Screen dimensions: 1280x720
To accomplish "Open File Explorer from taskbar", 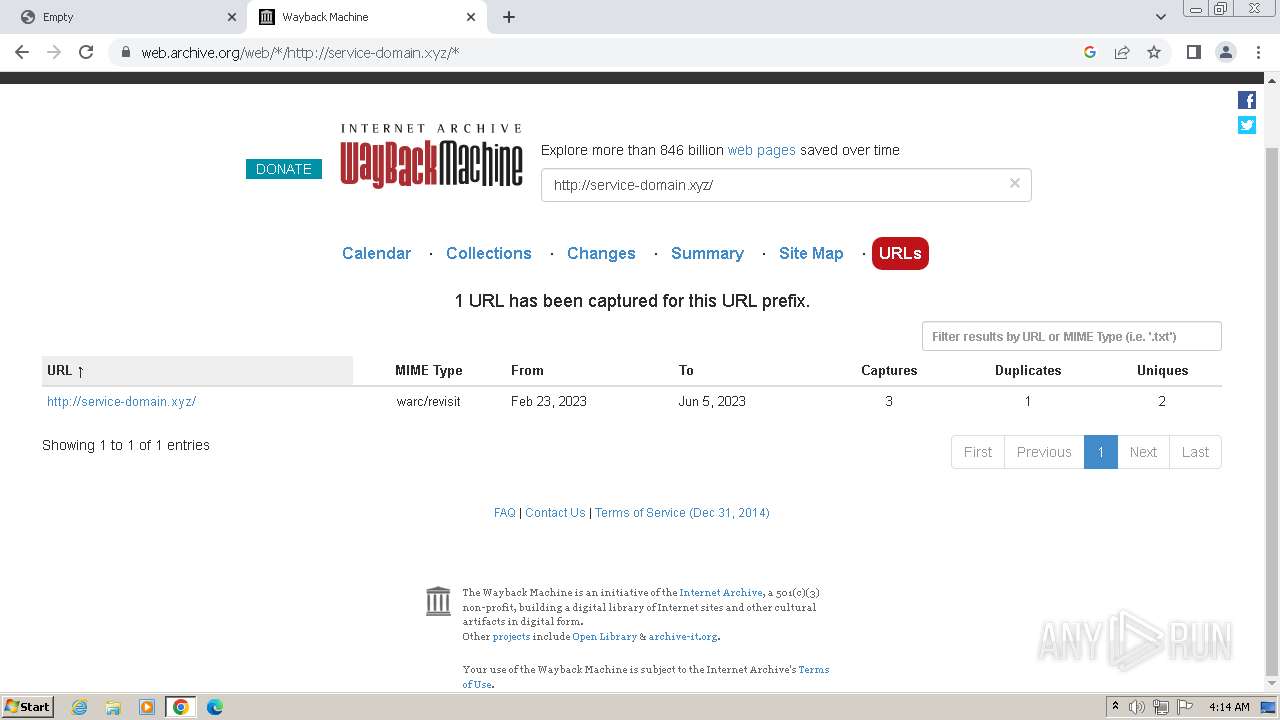I will [113, 707].
